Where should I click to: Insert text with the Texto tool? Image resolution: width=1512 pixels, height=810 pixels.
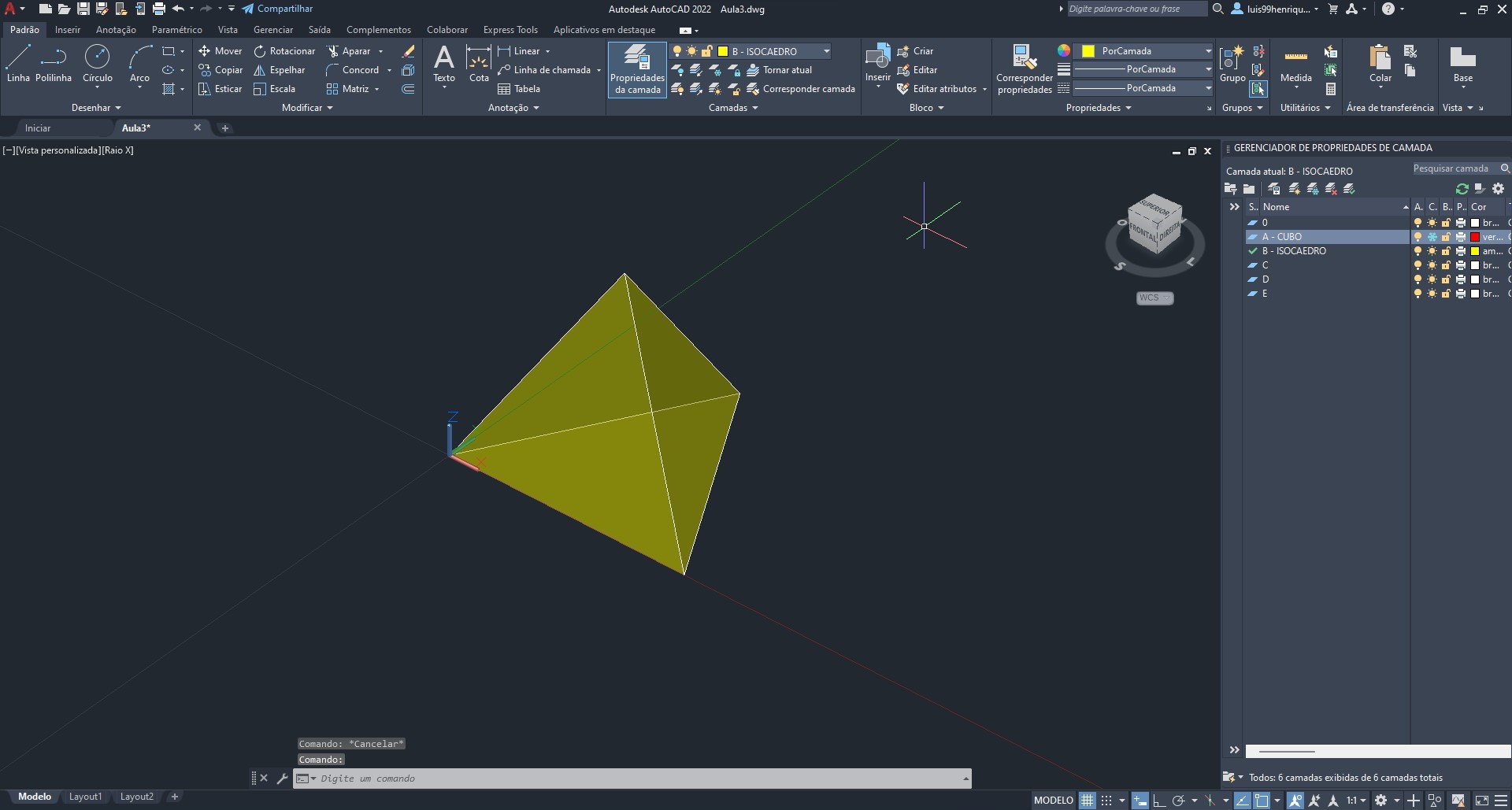tap(444, 64)
